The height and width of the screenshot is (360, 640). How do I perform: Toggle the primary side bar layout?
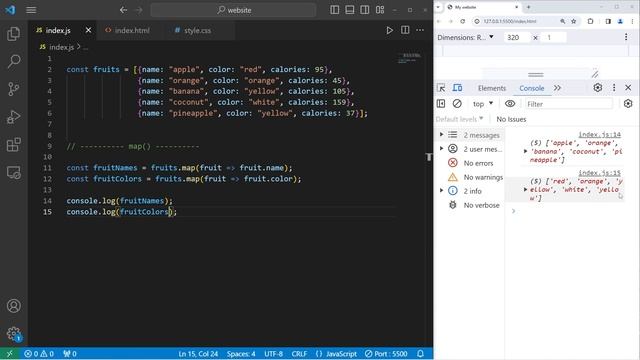[x=334, y=10]
